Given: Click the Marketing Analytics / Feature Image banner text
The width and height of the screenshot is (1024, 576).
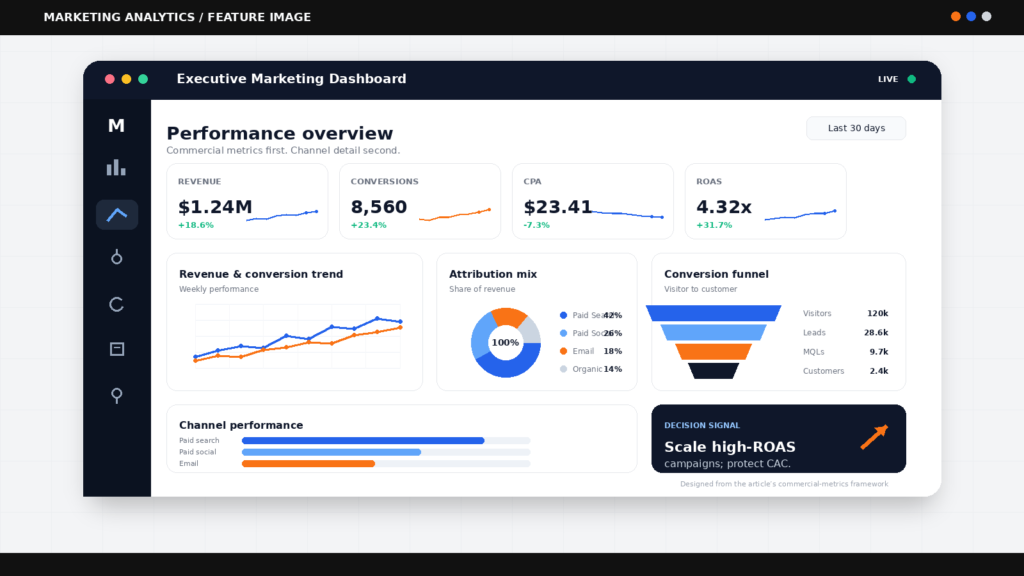Looking at the screenshot, I should pyautogui.click(x=177, y=17).
